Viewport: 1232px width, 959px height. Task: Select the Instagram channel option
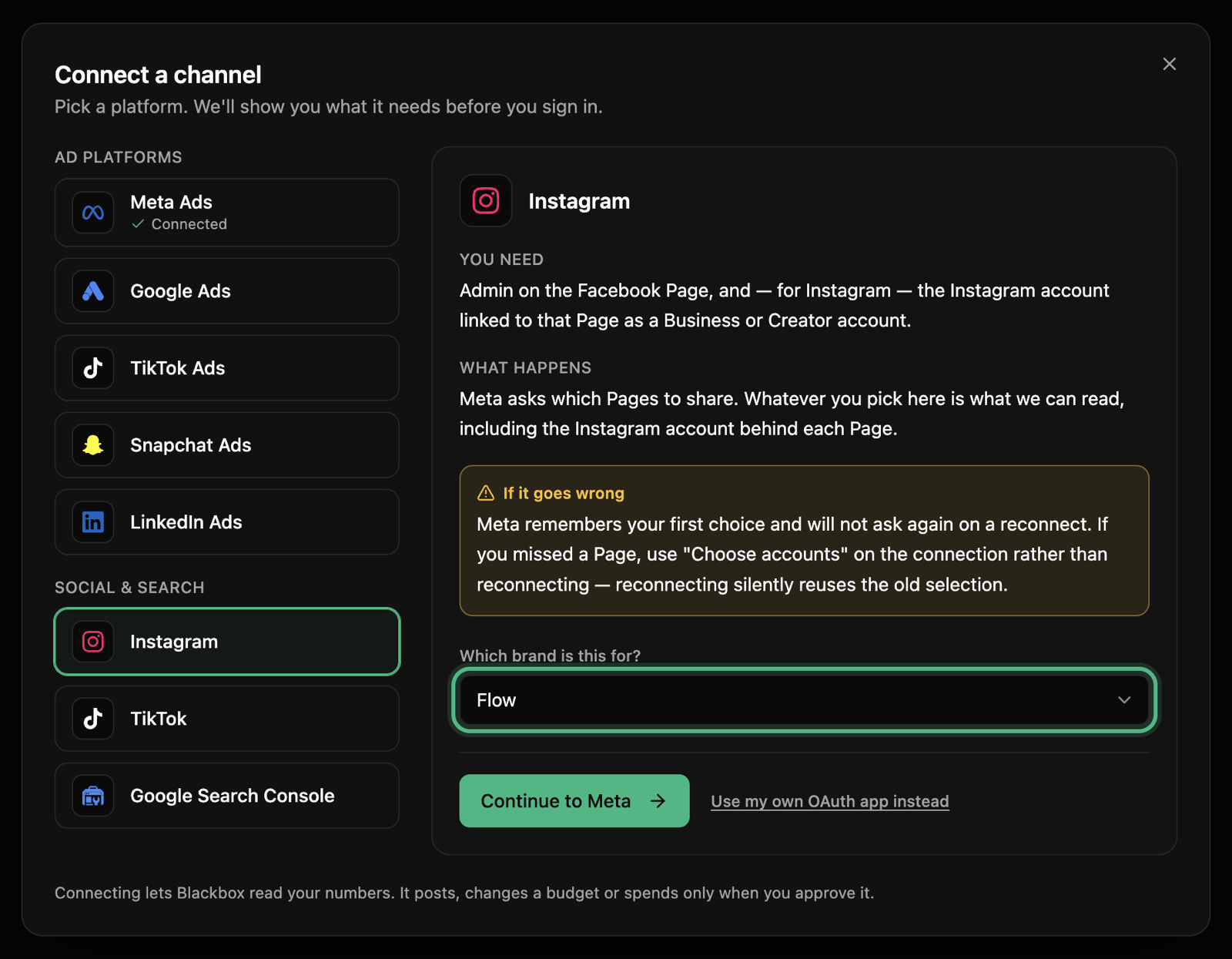[227, 642]
